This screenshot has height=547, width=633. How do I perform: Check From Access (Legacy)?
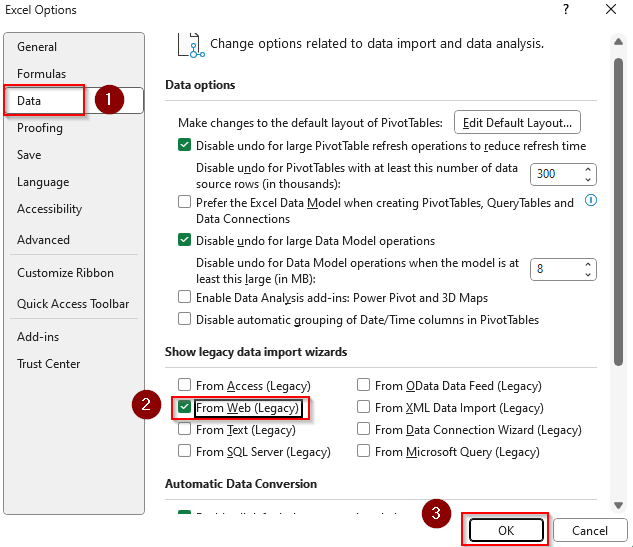(x=184, y=385)
